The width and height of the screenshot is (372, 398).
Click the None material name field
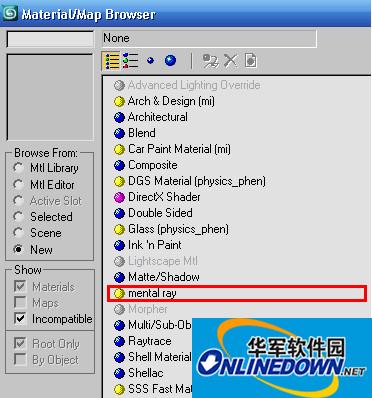click(x=209, y=38)
